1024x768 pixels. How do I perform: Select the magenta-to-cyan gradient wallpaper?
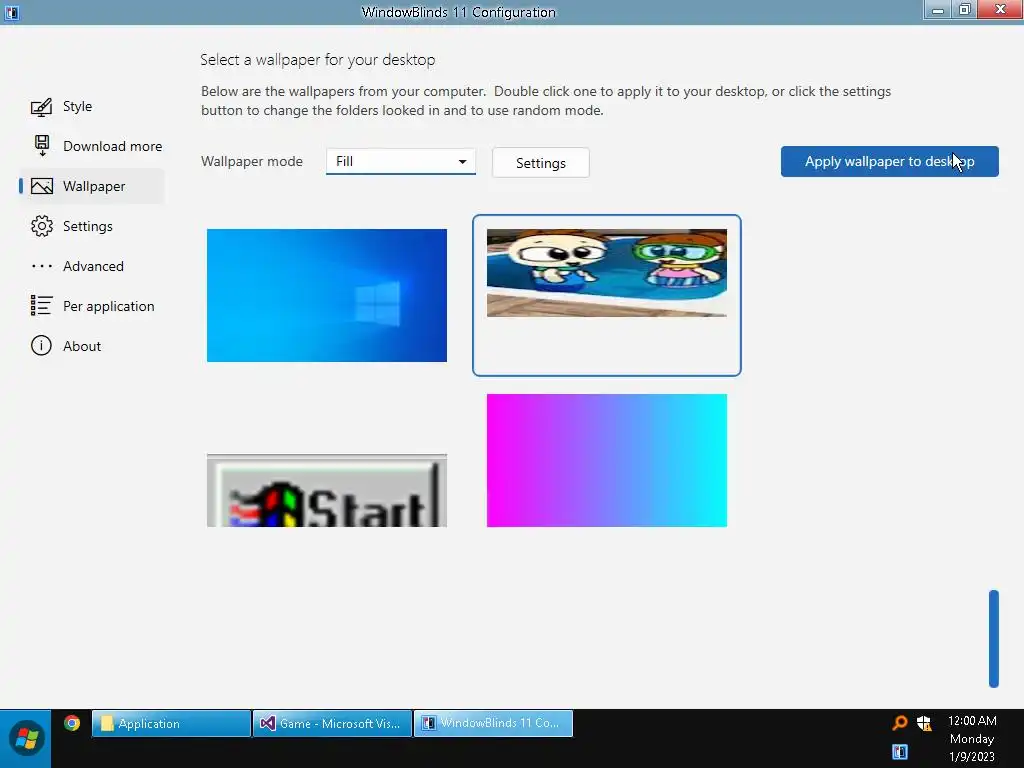pos(606,460)
